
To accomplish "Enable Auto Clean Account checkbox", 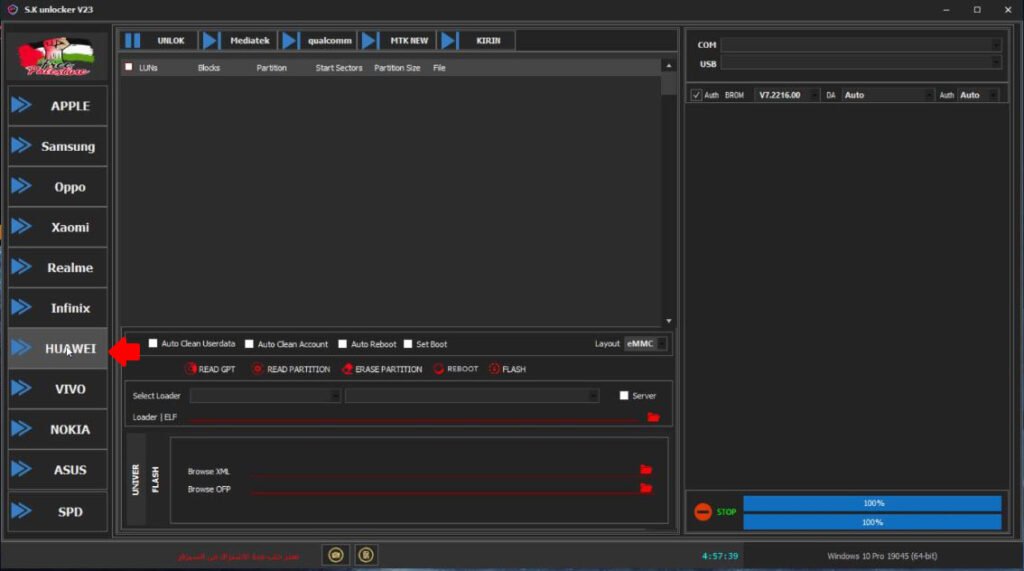I will tap(249, 344).
